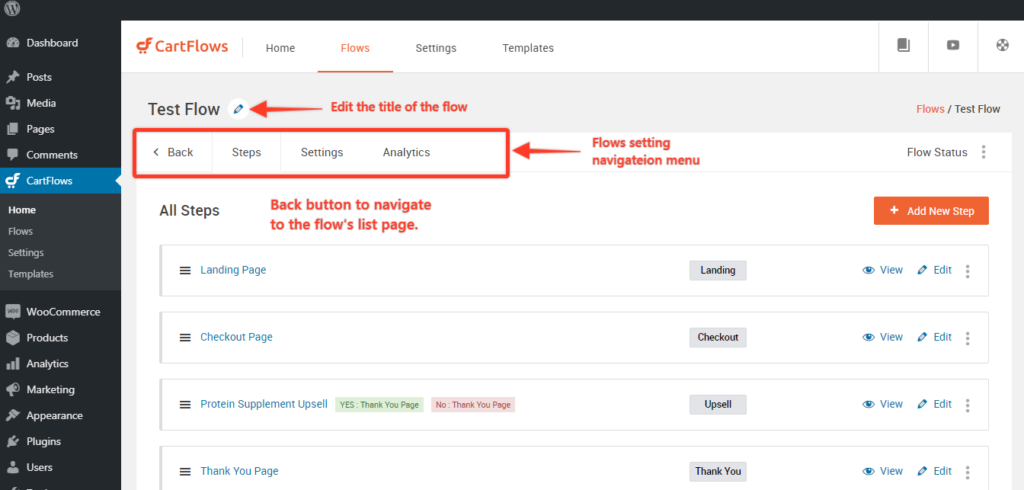
Task: Click the Upsell badge
Action: [718, 404]
